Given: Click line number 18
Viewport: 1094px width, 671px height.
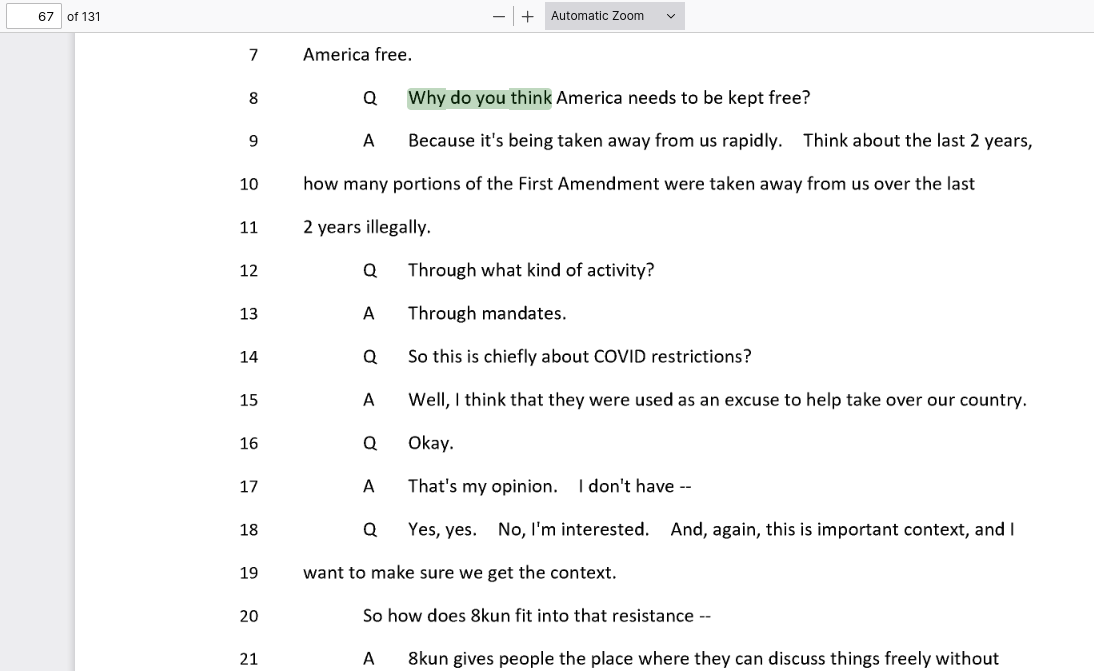Looking at the screenshot, I should coord(249,530).
